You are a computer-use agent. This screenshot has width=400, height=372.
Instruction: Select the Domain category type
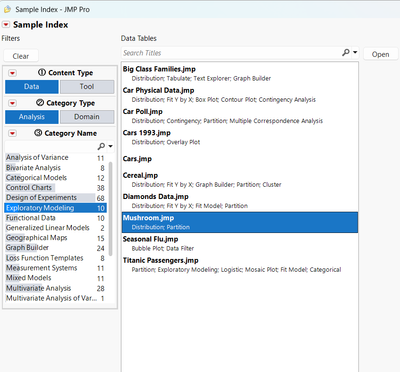[87, 117]
